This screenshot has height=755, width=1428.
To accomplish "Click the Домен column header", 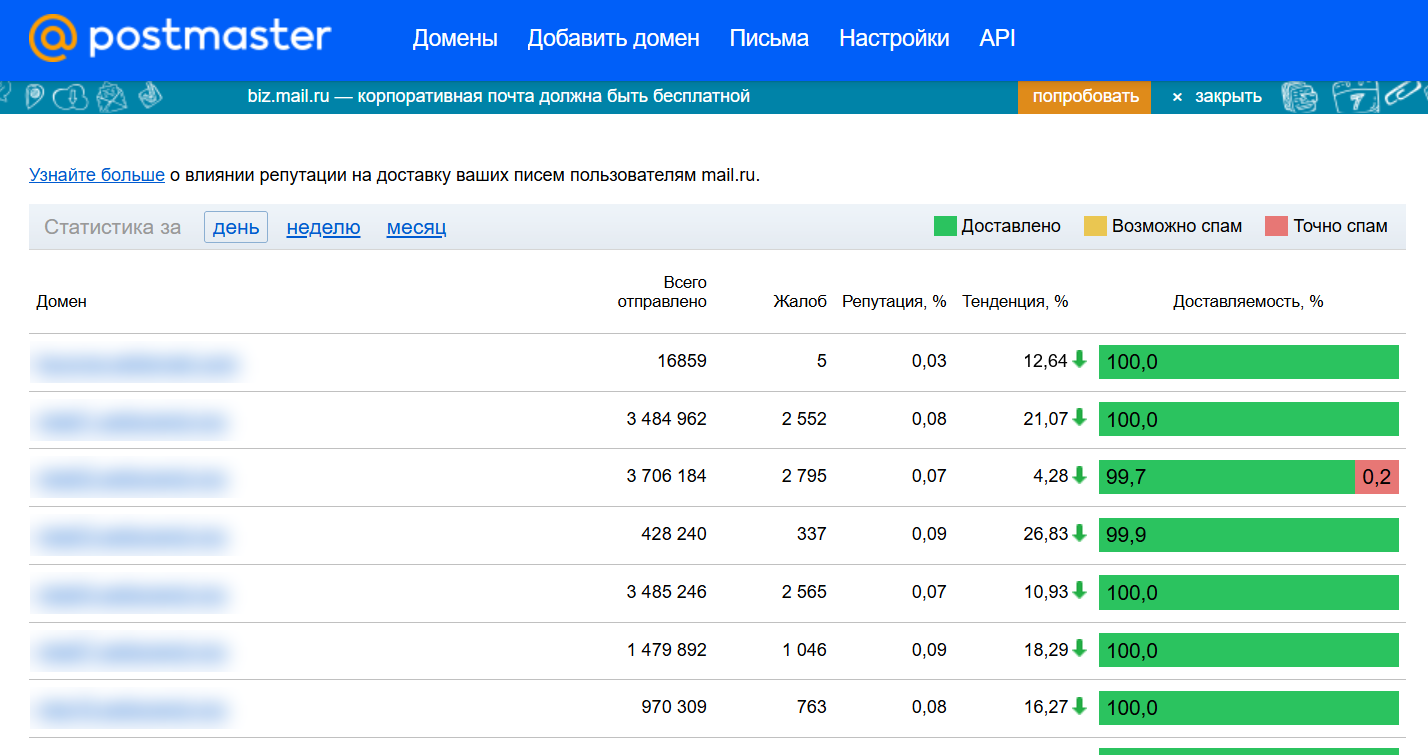I will [x=62, y=301].
